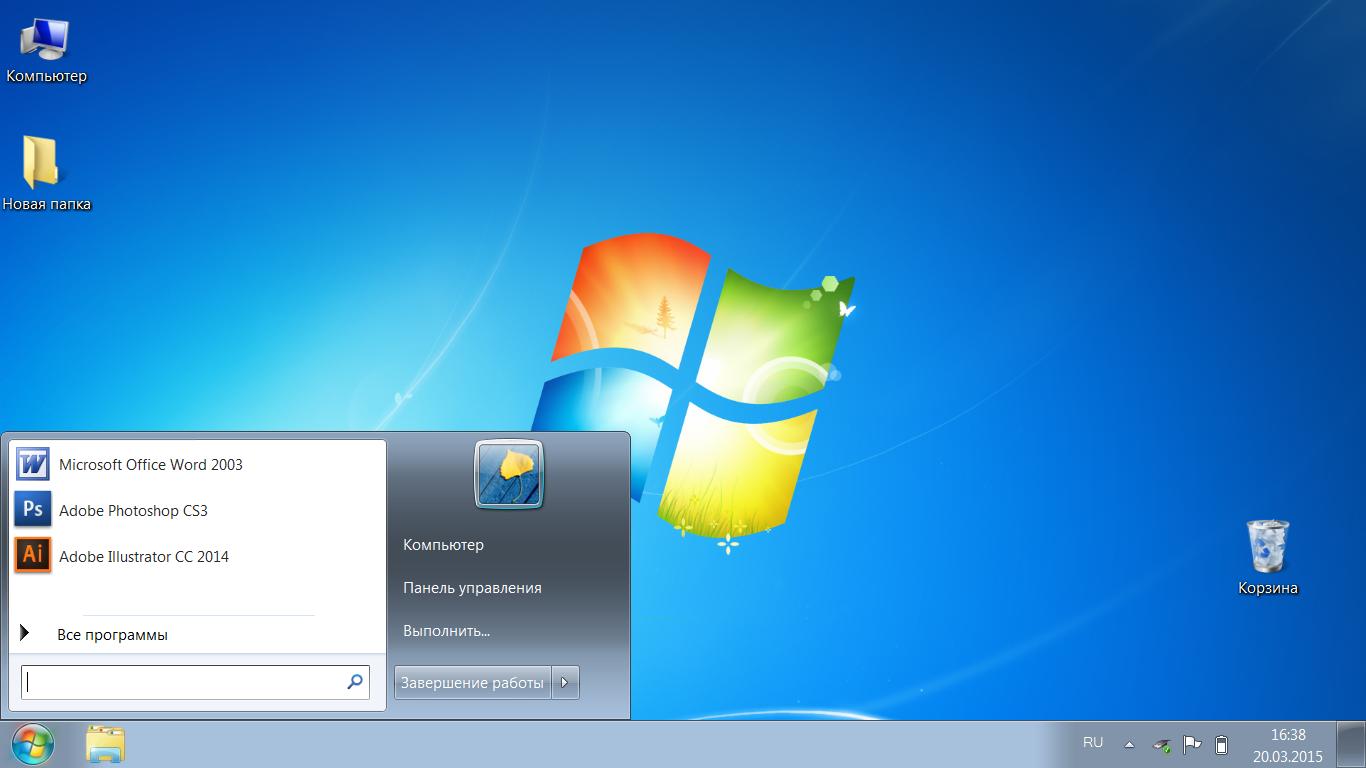The image size is (1366, 768).
Task: Open Компьютер from the Start menu
Action: point(443,545)
